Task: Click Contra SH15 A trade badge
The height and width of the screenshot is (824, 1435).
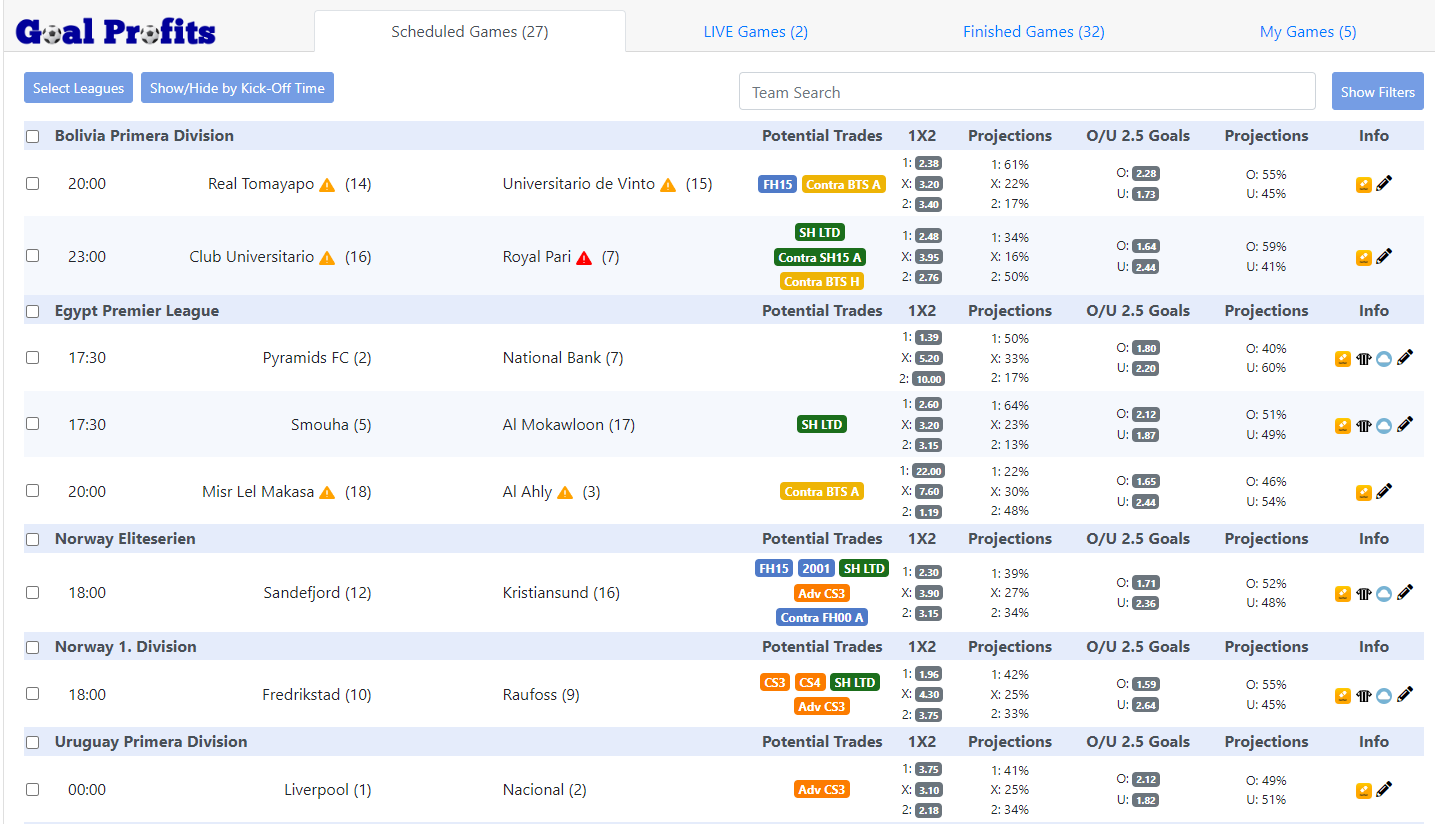Action: pos(822,257)
